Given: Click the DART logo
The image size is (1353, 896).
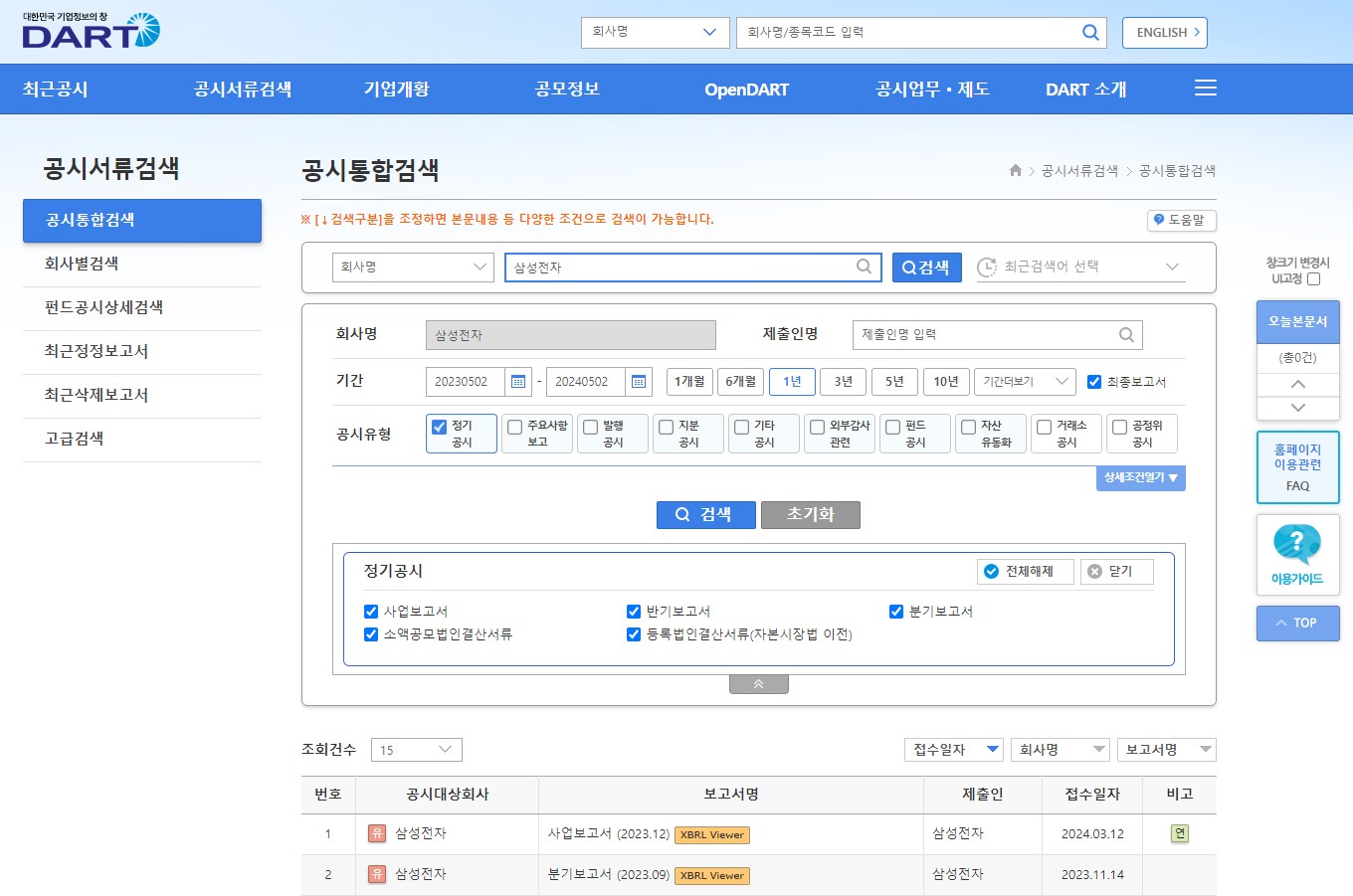Looking at the screenshot, I should click(x=91, y=31).
